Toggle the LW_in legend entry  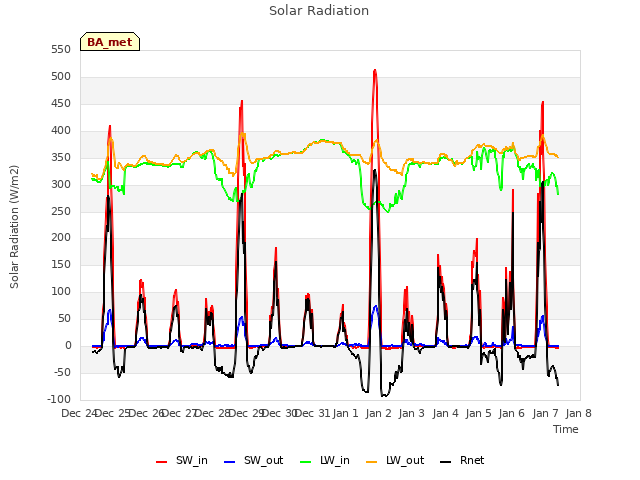click(325, 460)
